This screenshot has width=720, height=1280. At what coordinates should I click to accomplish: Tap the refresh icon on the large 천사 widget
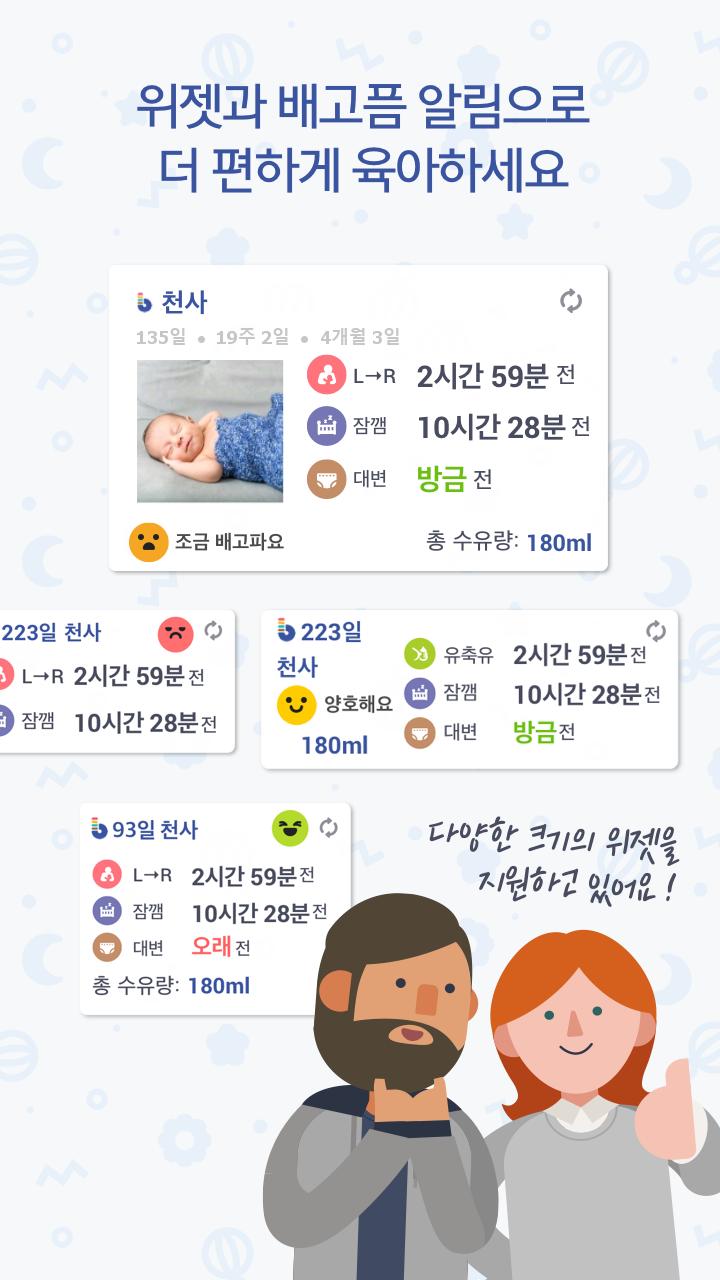571,301
